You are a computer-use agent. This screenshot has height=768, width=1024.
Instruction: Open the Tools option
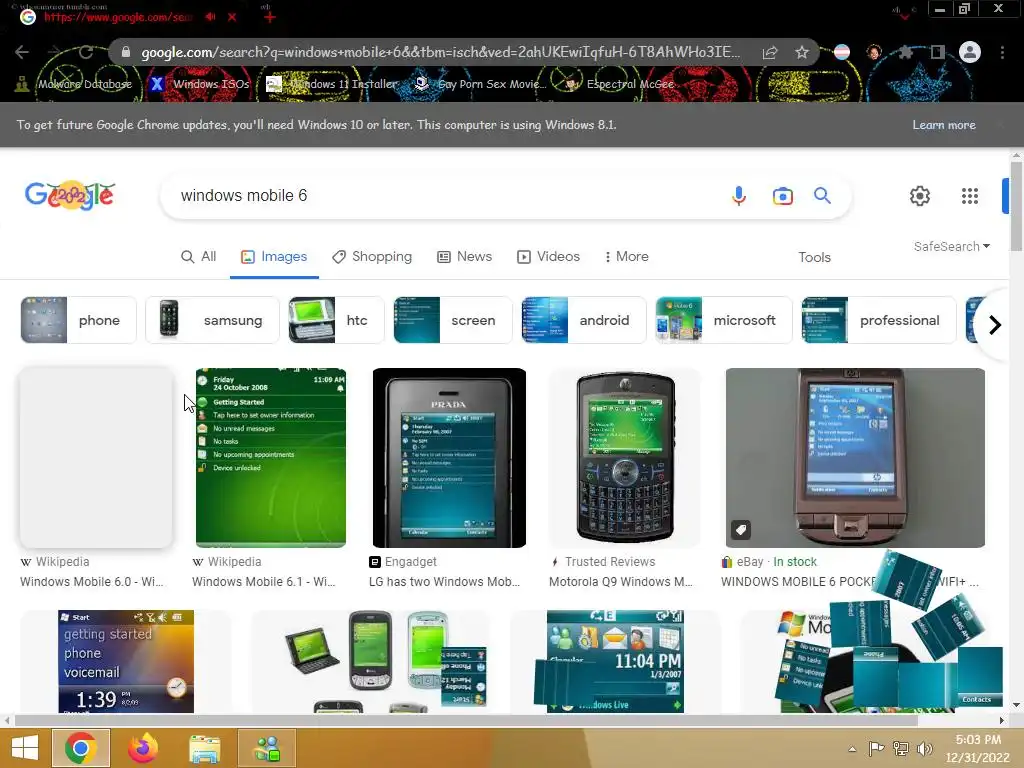(x=814, y=257)
